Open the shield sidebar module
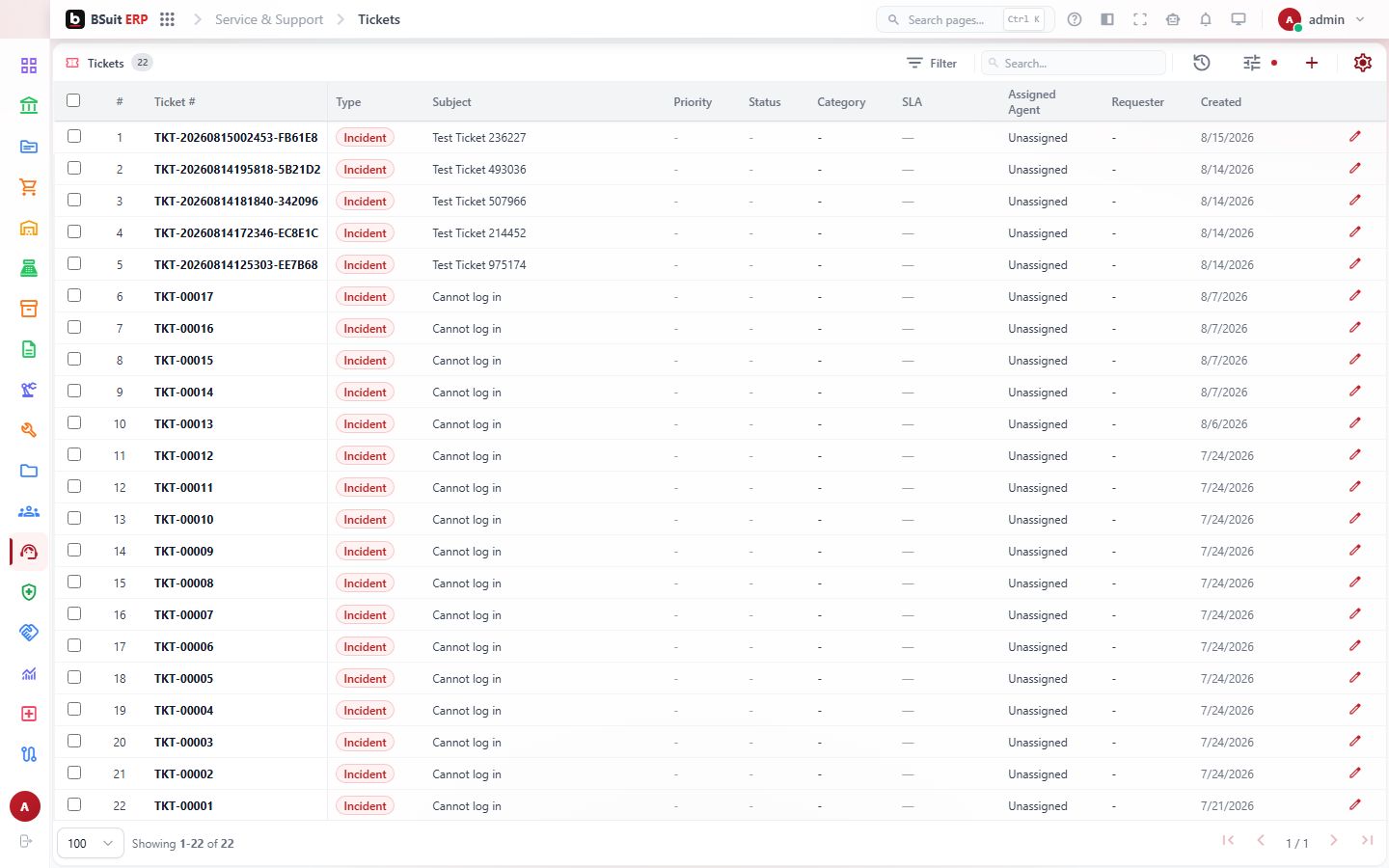Image resolution: width=1389 pixels, height=868 pixels. [29, 592]
